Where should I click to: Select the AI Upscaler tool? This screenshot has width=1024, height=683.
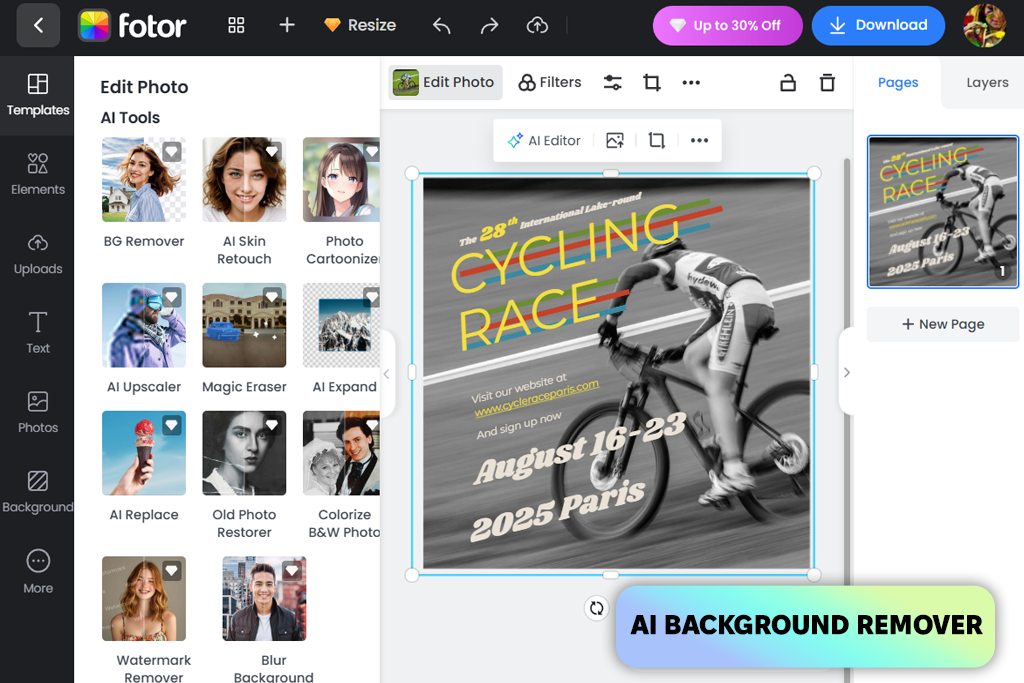pos(144,338)
